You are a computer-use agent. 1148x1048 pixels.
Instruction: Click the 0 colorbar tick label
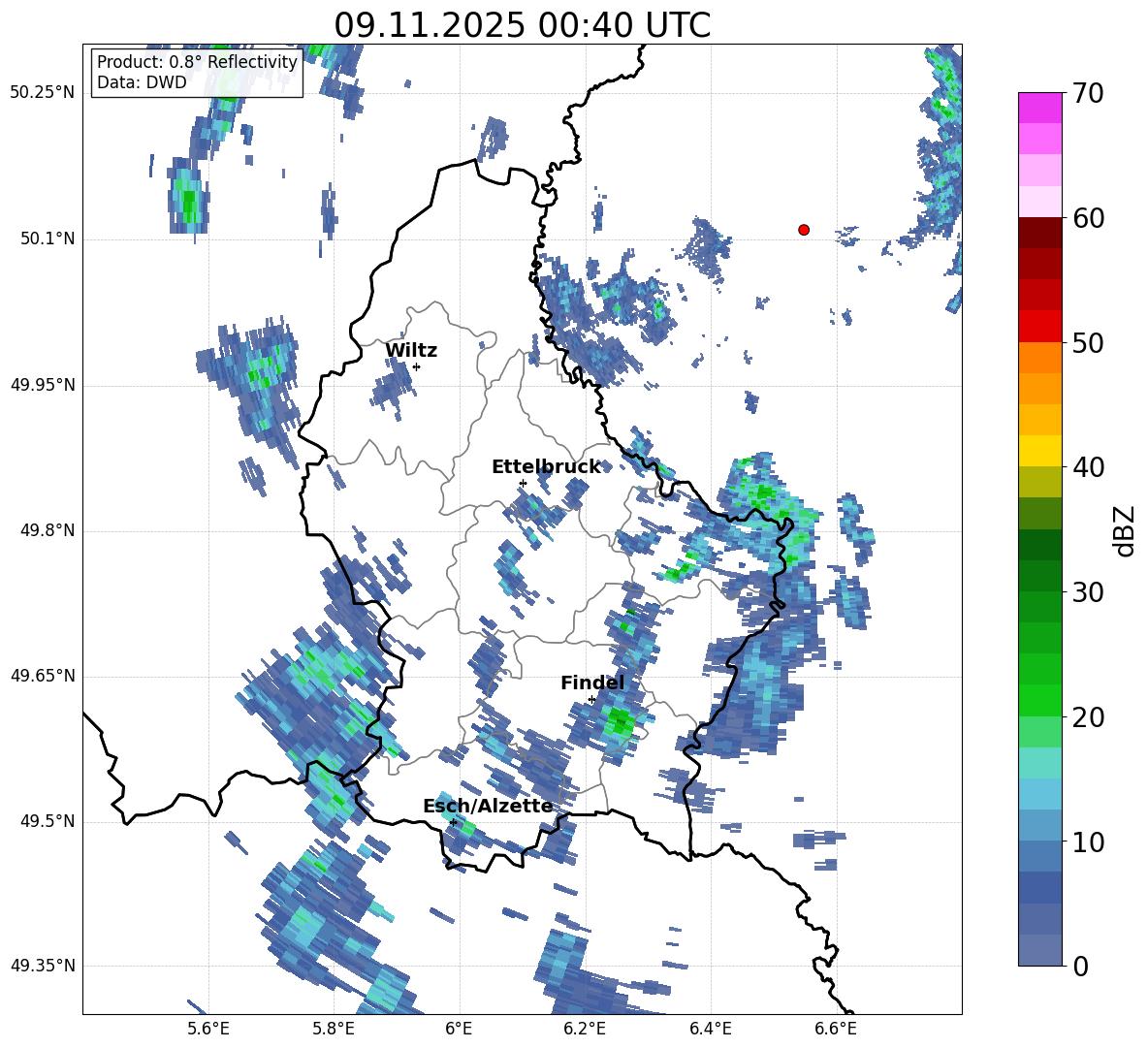(1080, 967)
